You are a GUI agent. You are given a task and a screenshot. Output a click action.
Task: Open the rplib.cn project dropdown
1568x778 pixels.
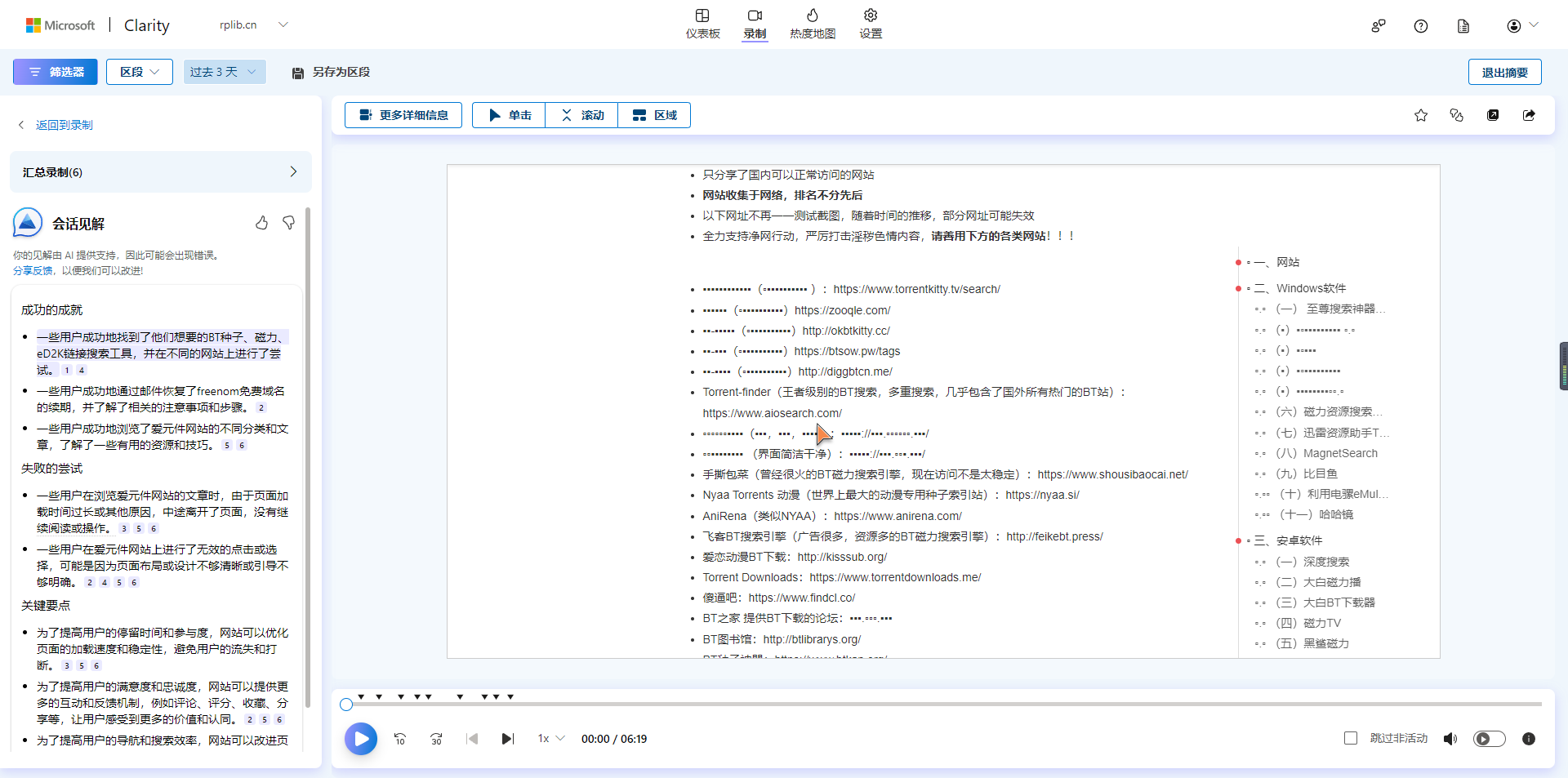pyautogui.click(x=253, y=24)
